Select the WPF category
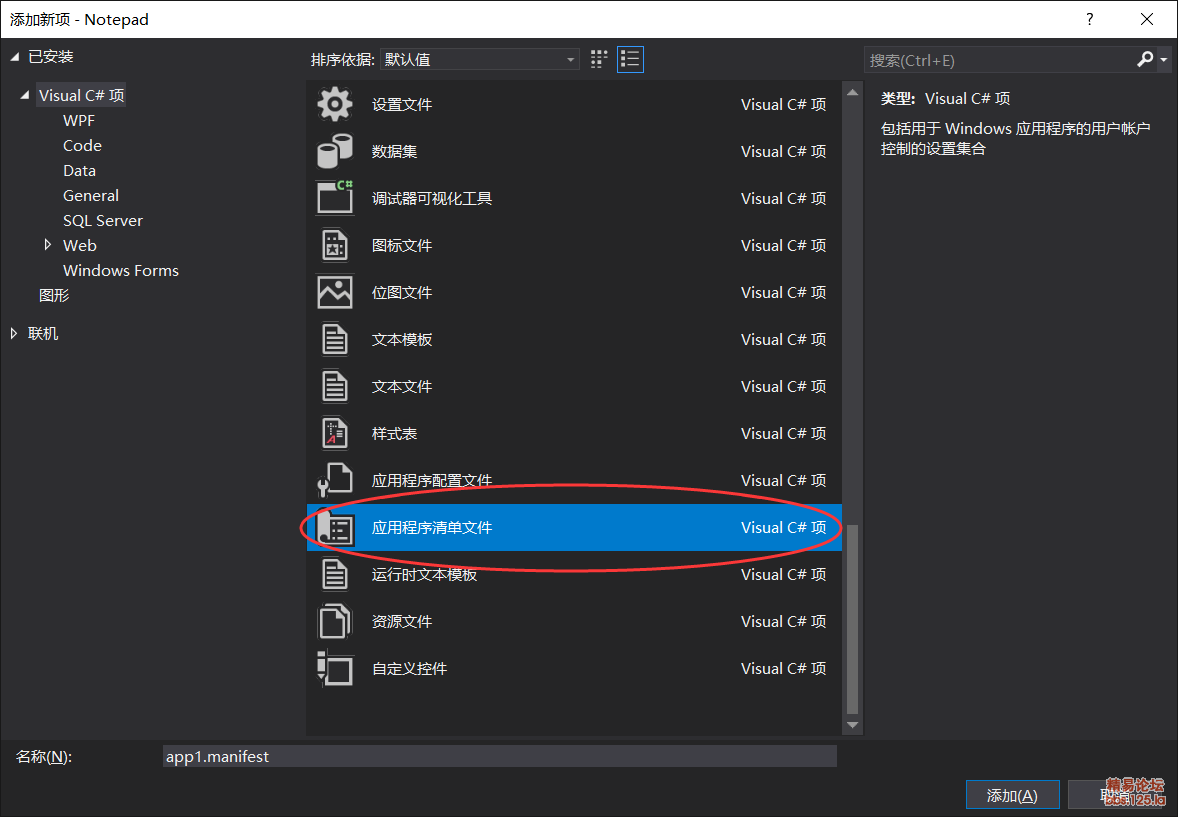 point(79,120)
